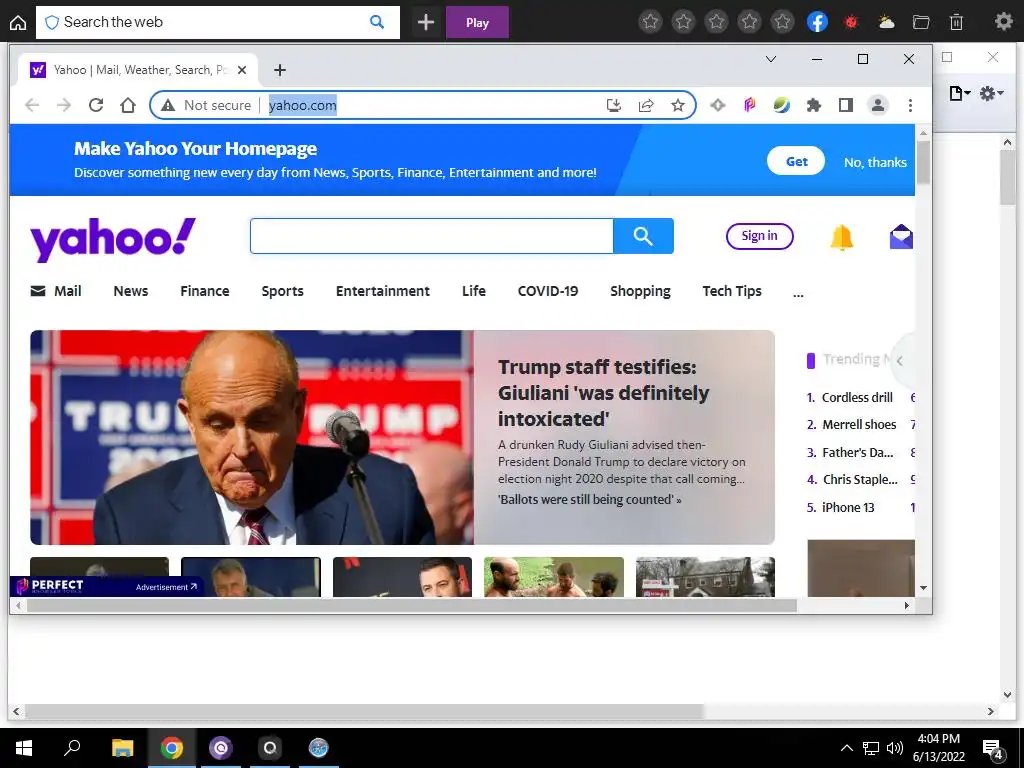Viewport: 1024px width, 768px height.
Task: Open the Chrome profile avatar
Action: [878, 105]
